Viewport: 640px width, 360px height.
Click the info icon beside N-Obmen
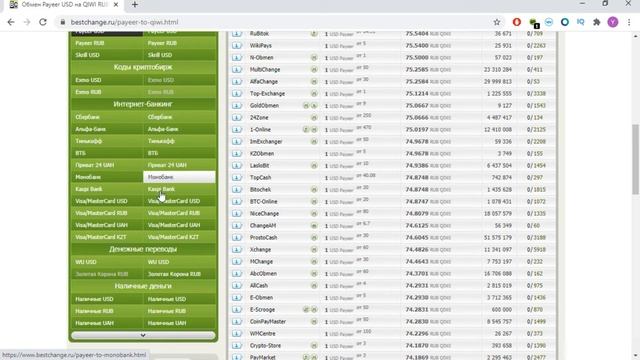[237, 58]
